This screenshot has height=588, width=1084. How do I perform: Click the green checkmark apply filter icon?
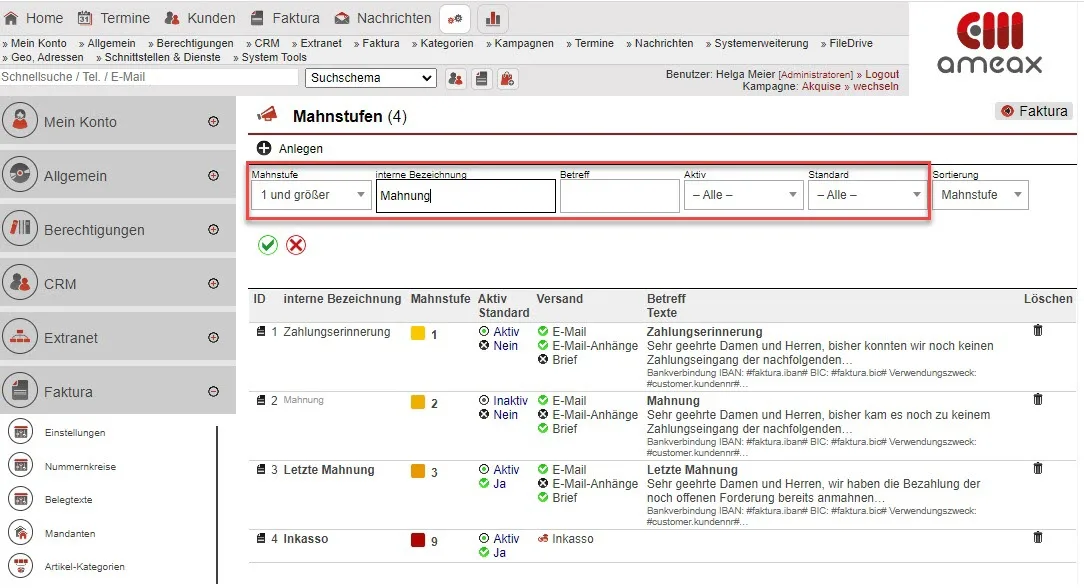click(268, 245)
